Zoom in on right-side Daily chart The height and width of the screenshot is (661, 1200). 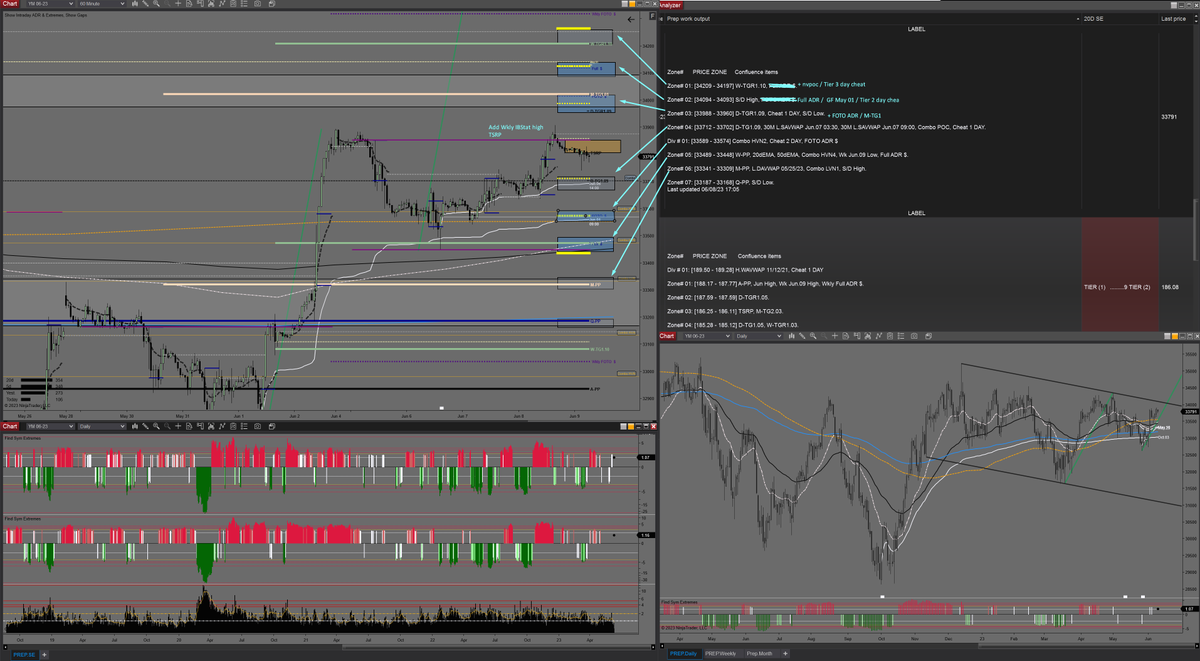[813, 336]
